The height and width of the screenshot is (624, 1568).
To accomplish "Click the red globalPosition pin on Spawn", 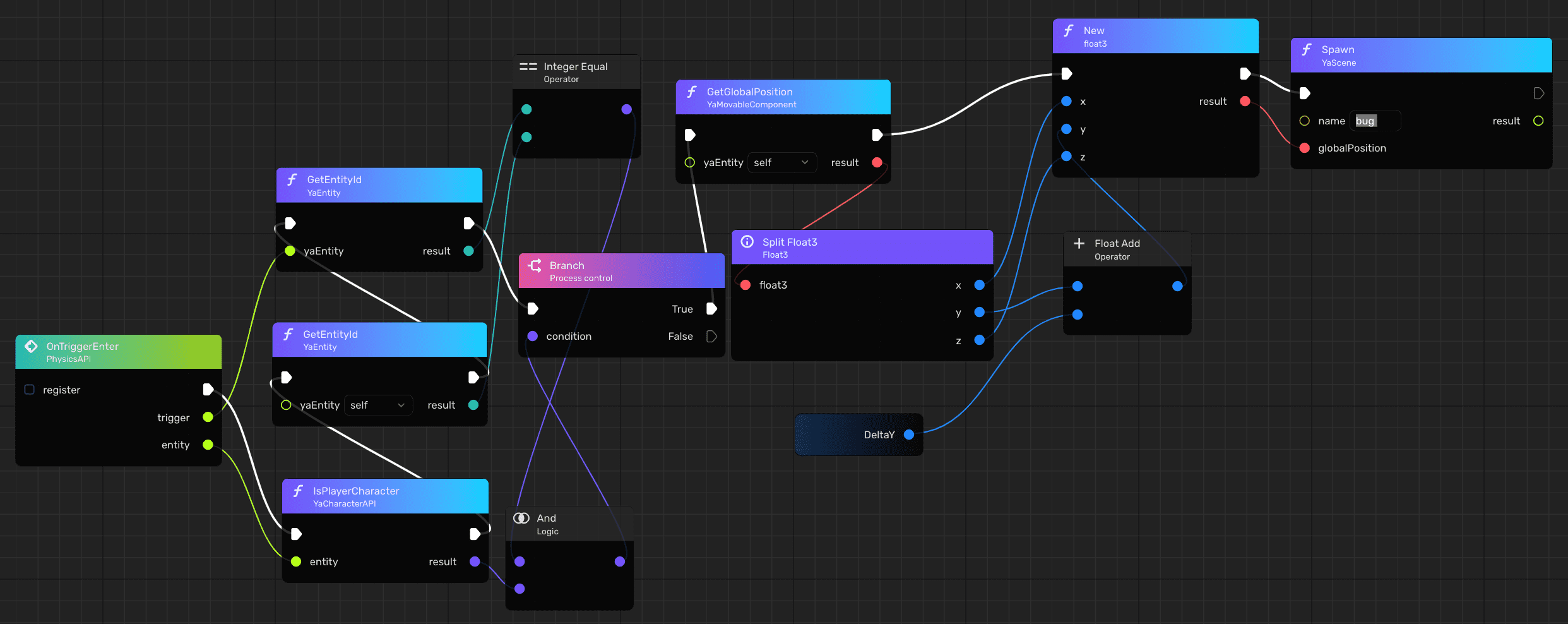I will pos(1304,148).
